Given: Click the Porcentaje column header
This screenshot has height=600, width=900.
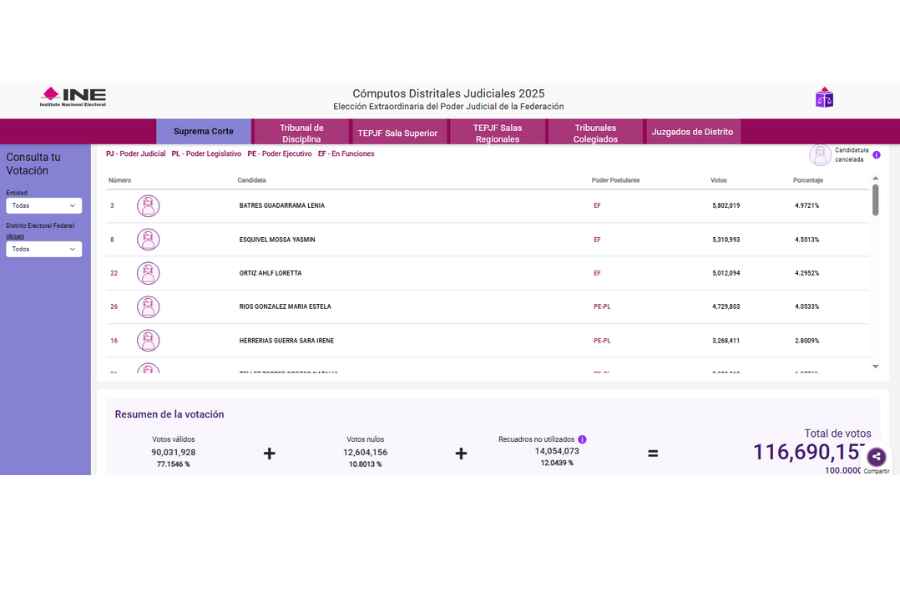Looking at the screenshot, I should (808, 180).
